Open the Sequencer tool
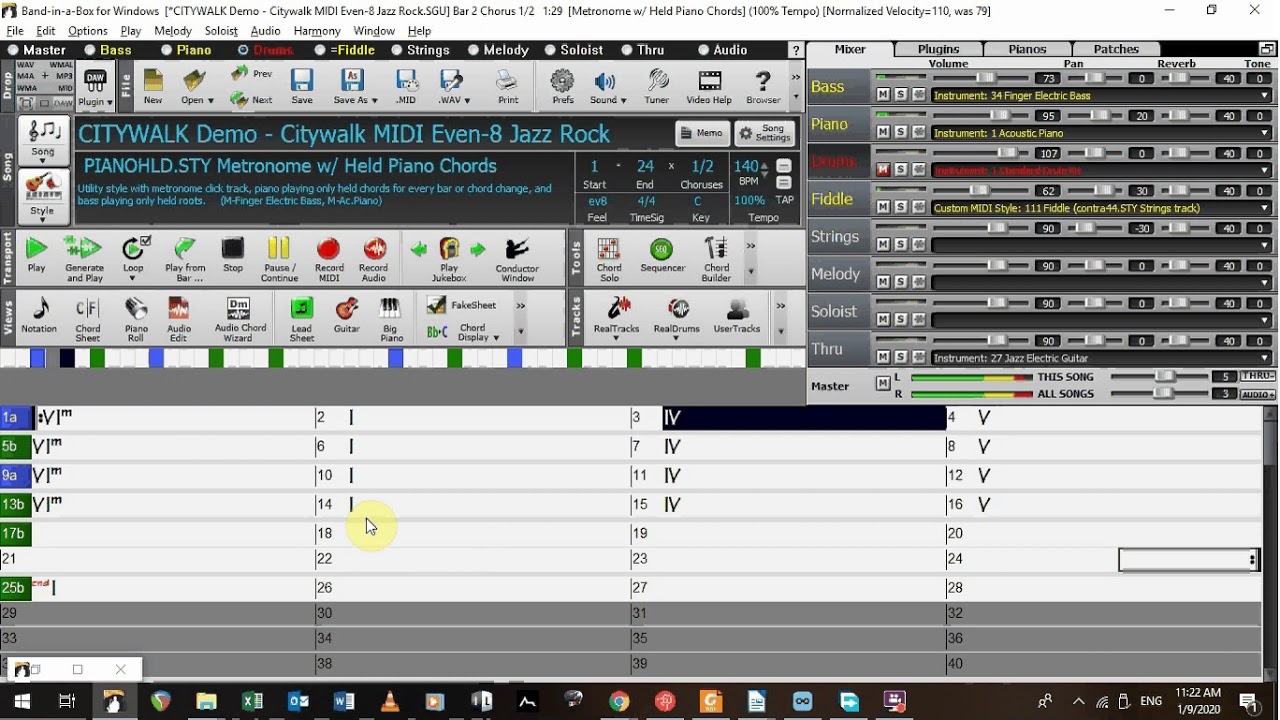Image resolution: width=1280 pixels, height=720 pixels. [x=662, y=255]
